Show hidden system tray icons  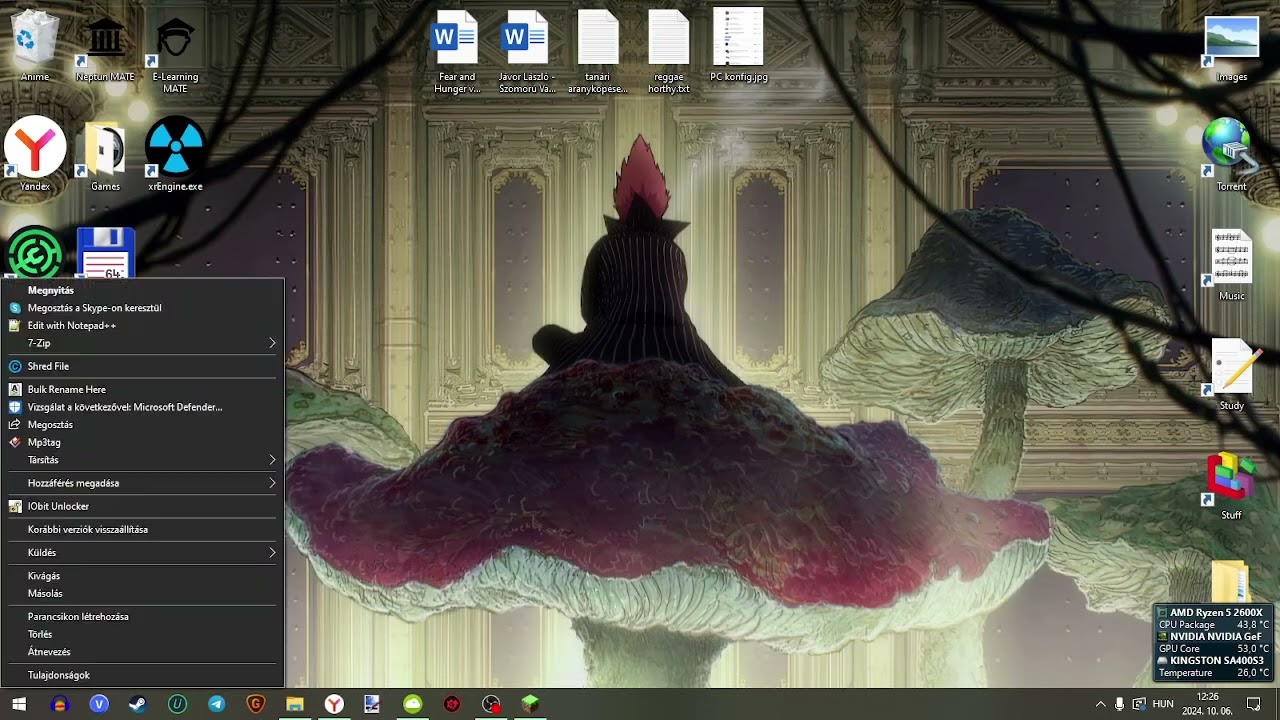click(x=1100, y=704)
